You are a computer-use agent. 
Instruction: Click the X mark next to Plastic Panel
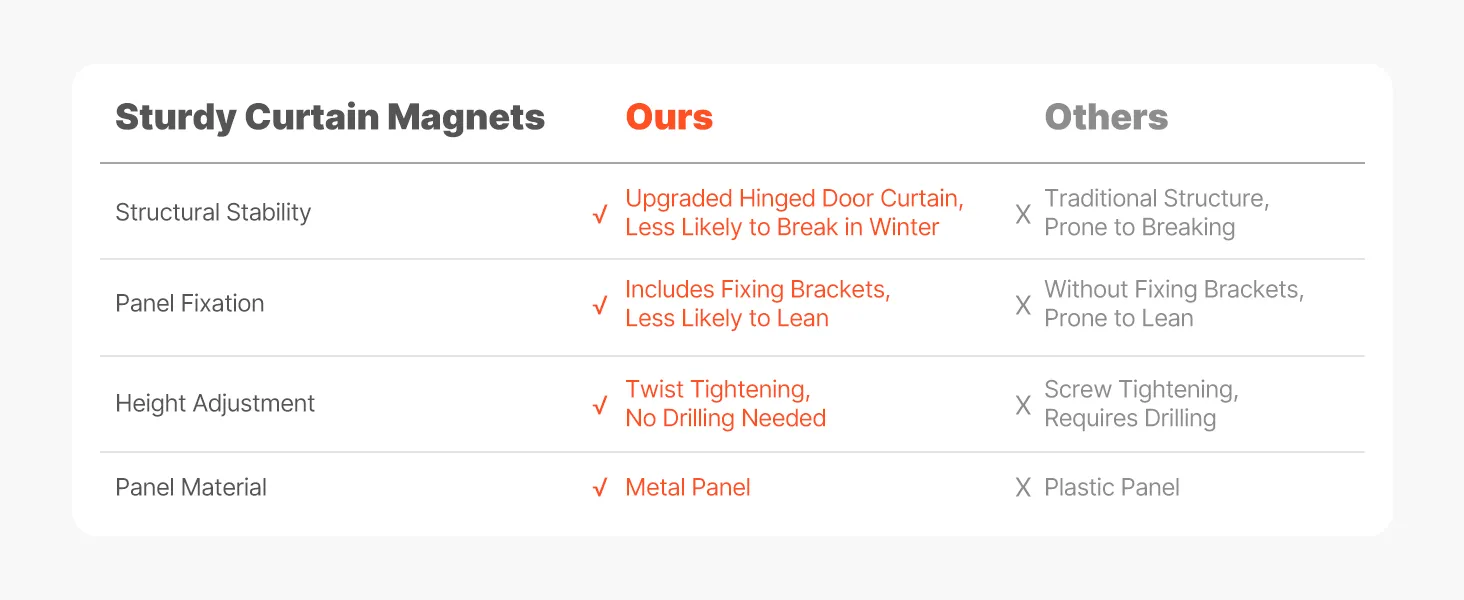(1023, 488)
